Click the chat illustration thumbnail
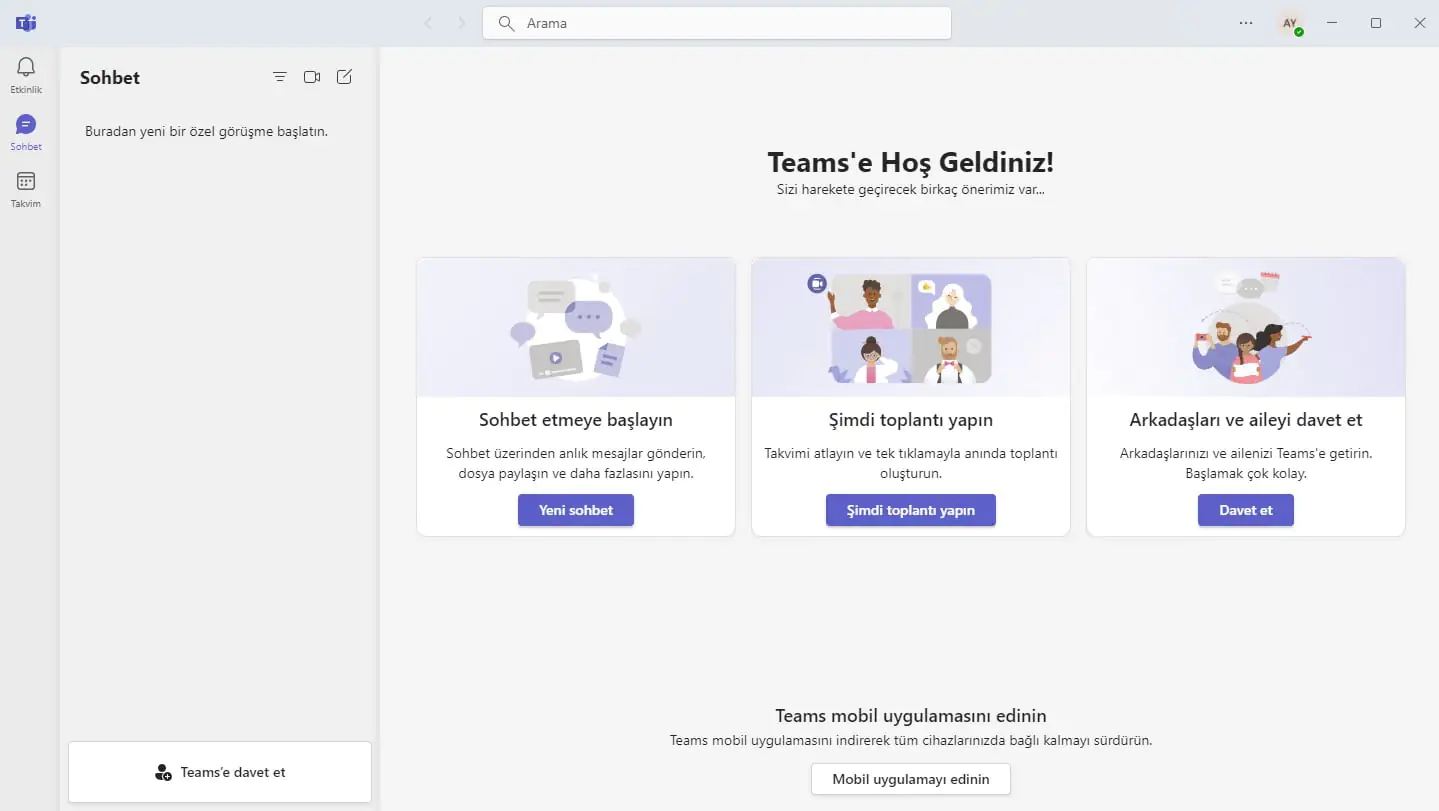This screenshot has height=811, width=1439. tap(576, 328)
